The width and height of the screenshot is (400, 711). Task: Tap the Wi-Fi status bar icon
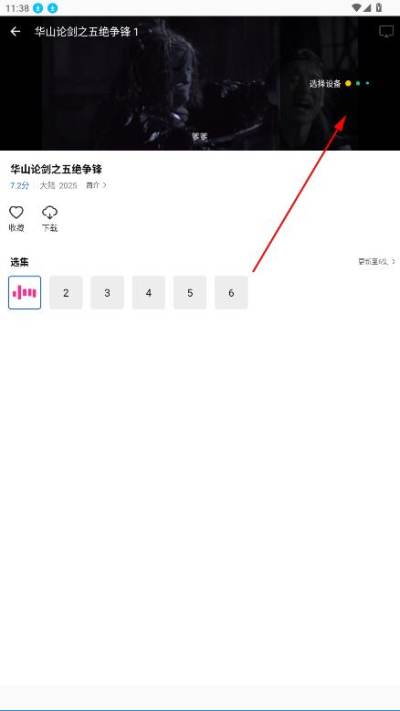[x=357, y=8]
